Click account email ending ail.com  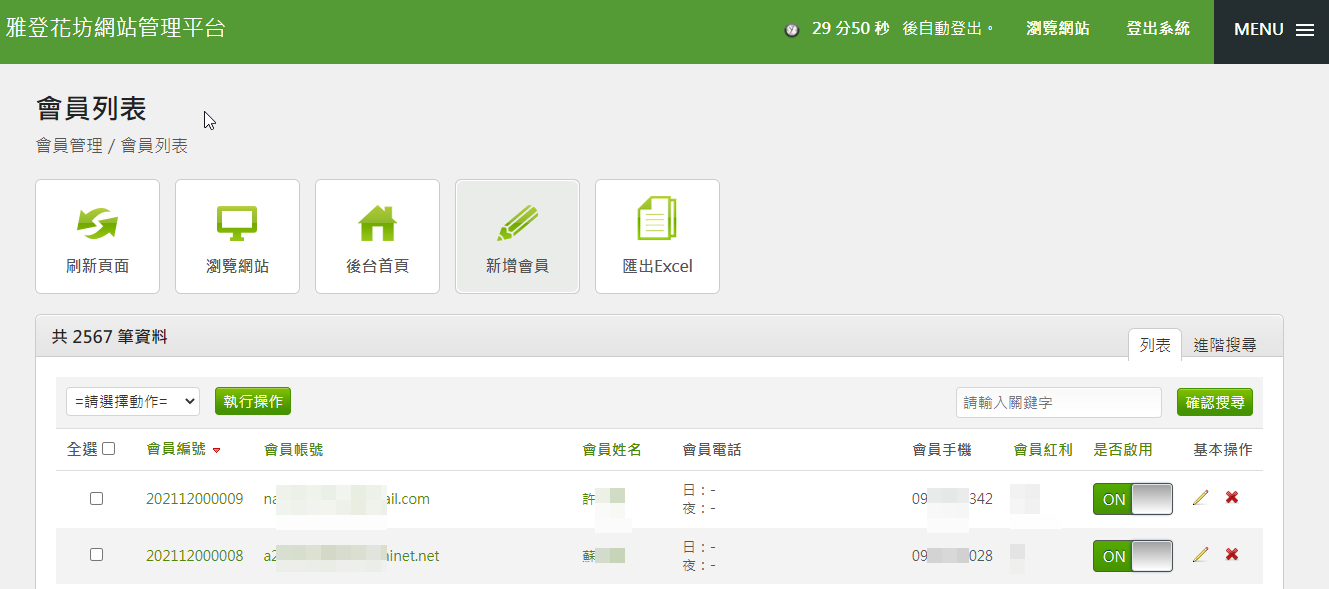tap(346, 498)
